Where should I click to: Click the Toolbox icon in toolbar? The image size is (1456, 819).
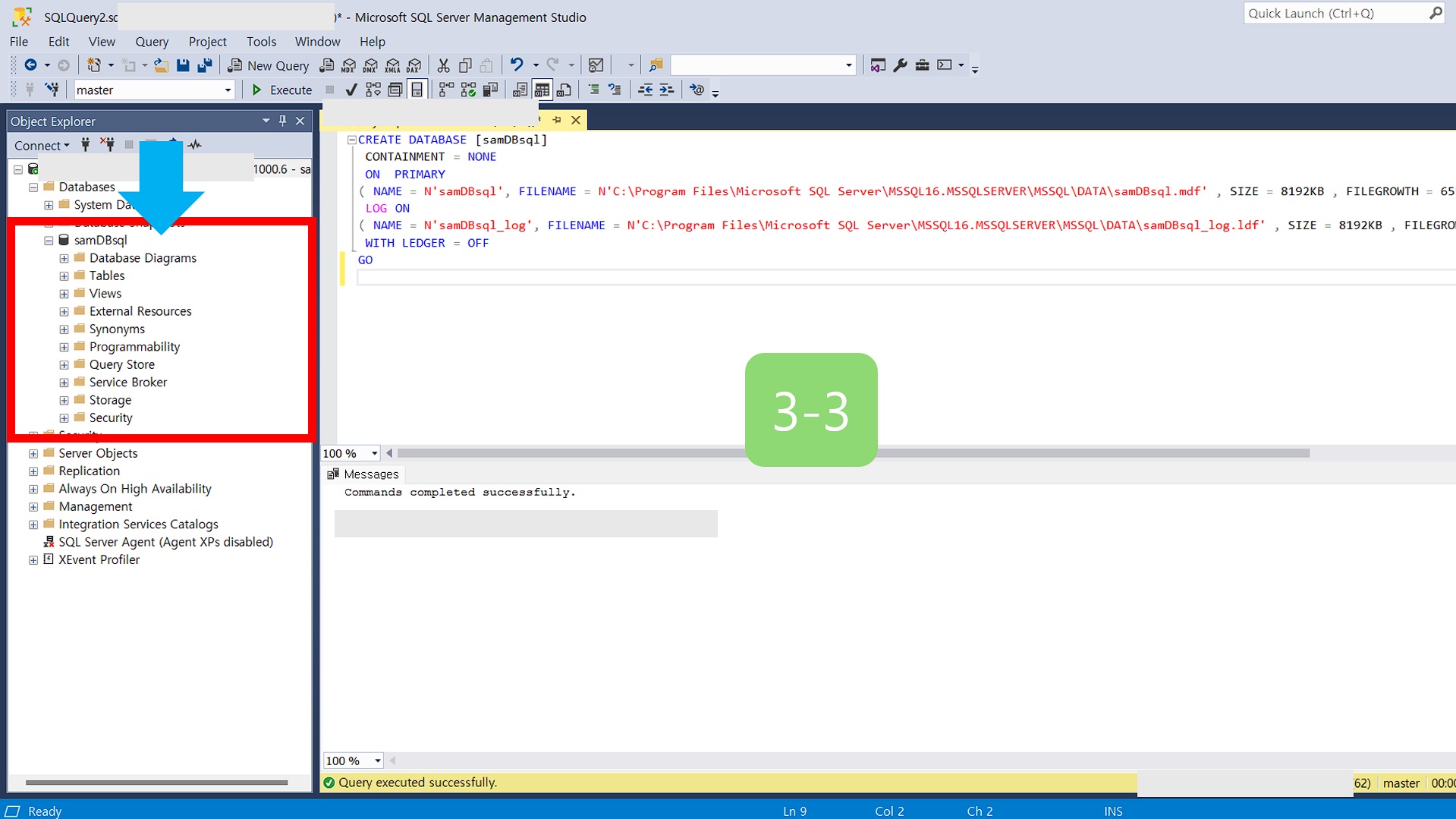point(922,65)
